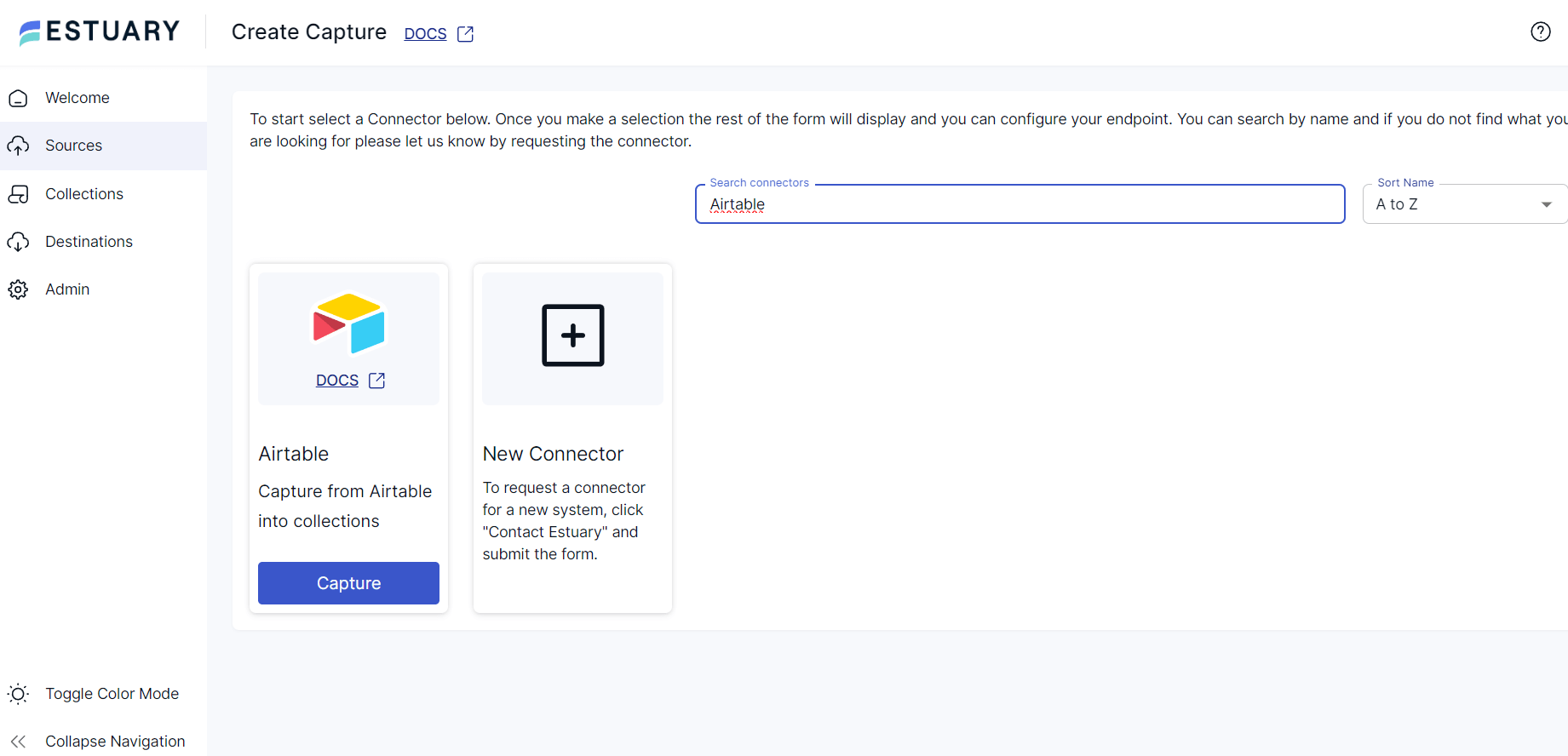The height and width of the screenshot is (756, 1568).
Task: Click the Admin gear icon
Action: coord(18,289)
